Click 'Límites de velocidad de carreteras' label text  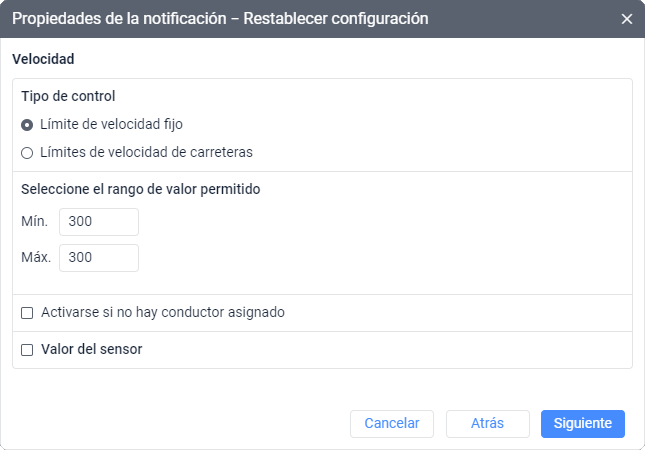pos(146,153)
